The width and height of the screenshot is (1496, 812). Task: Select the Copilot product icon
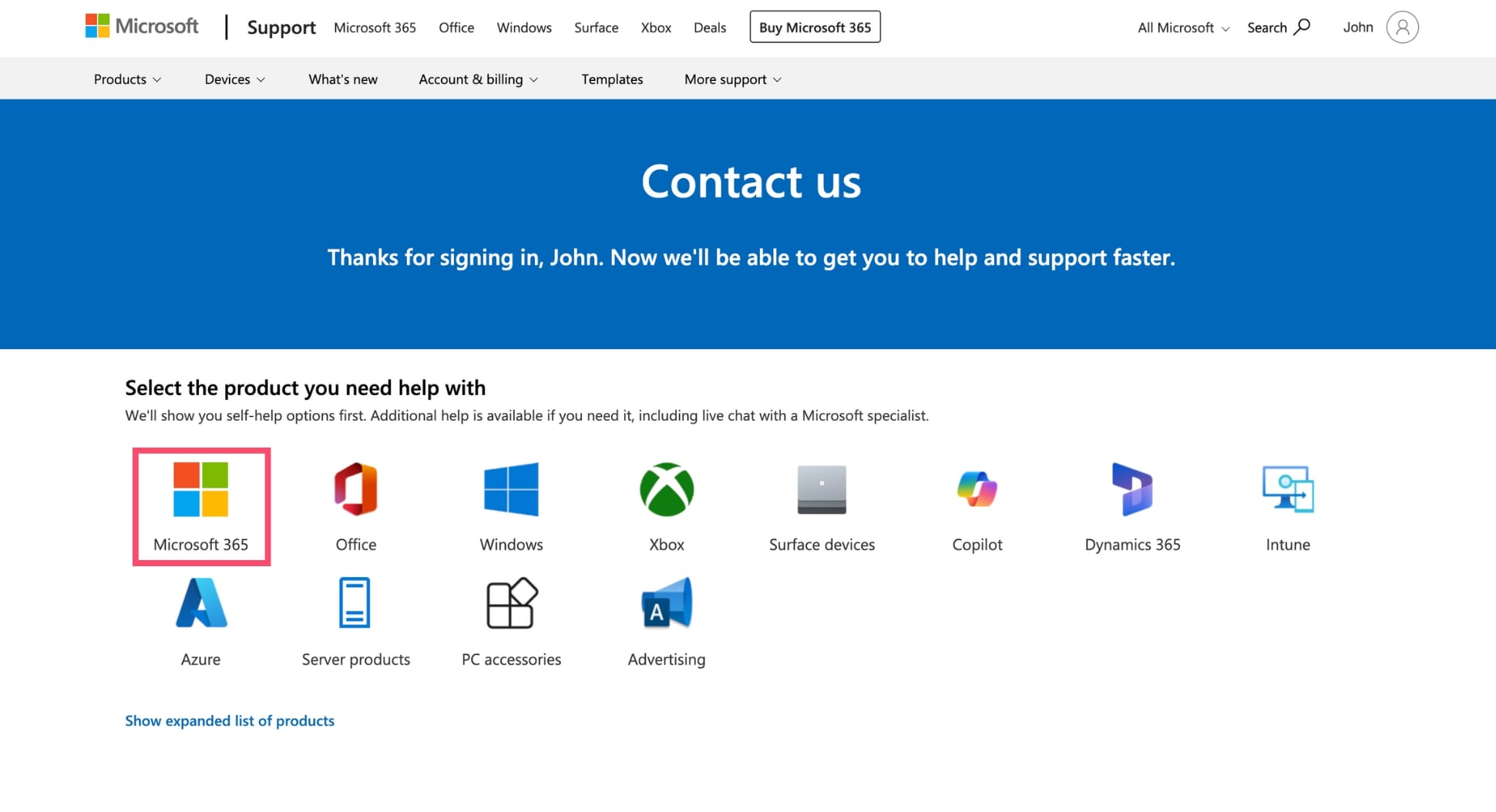tap(977, 489)
